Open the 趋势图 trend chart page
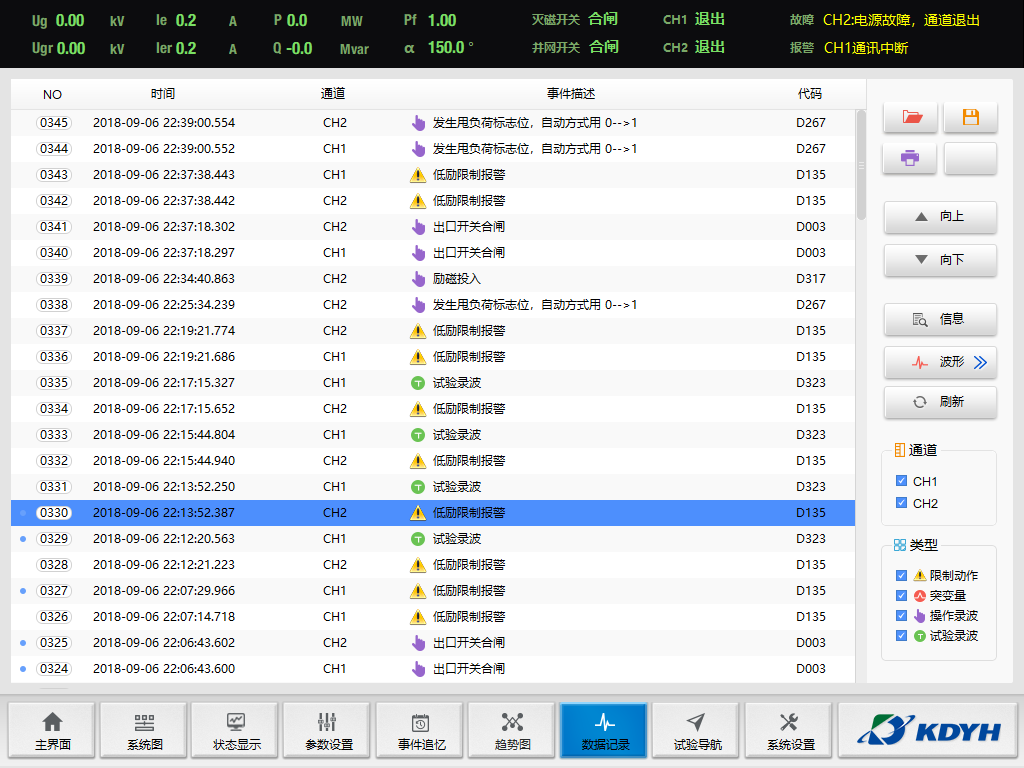Image resolution: width=1024 pixels, height=768 pixels. [x=512, y=730]
